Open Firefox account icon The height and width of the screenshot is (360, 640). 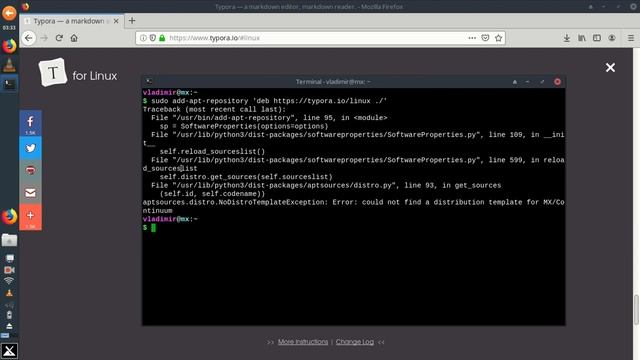coord(612,38)
